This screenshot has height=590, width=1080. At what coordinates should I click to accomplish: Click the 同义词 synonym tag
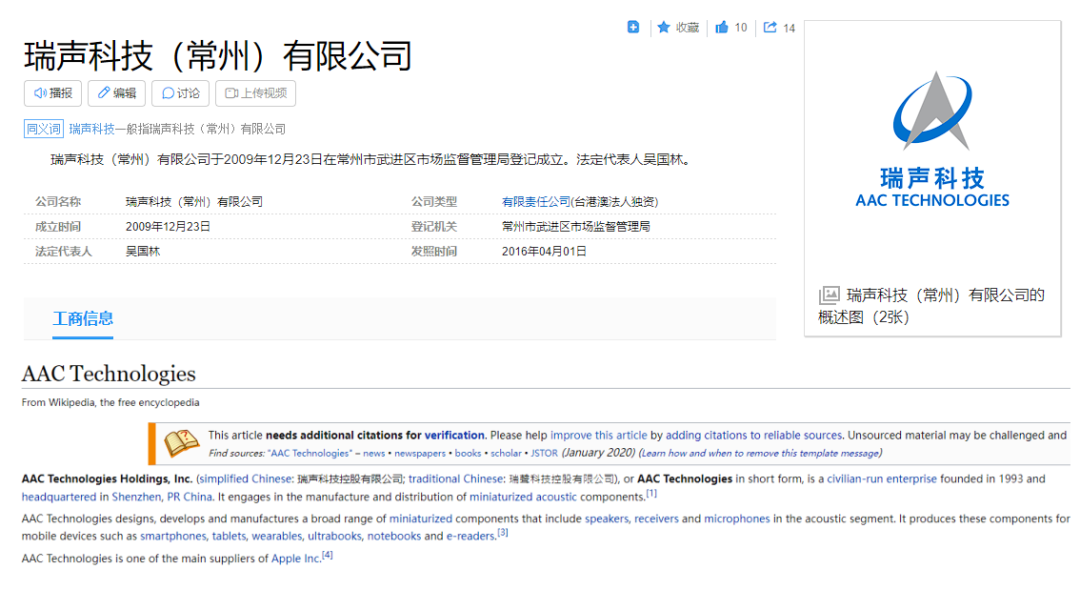click(x=43, y=129)
